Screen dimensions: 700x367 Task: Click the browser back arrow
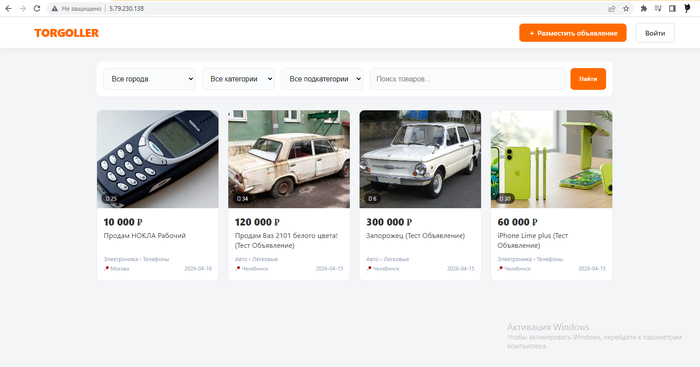point(8,8)
